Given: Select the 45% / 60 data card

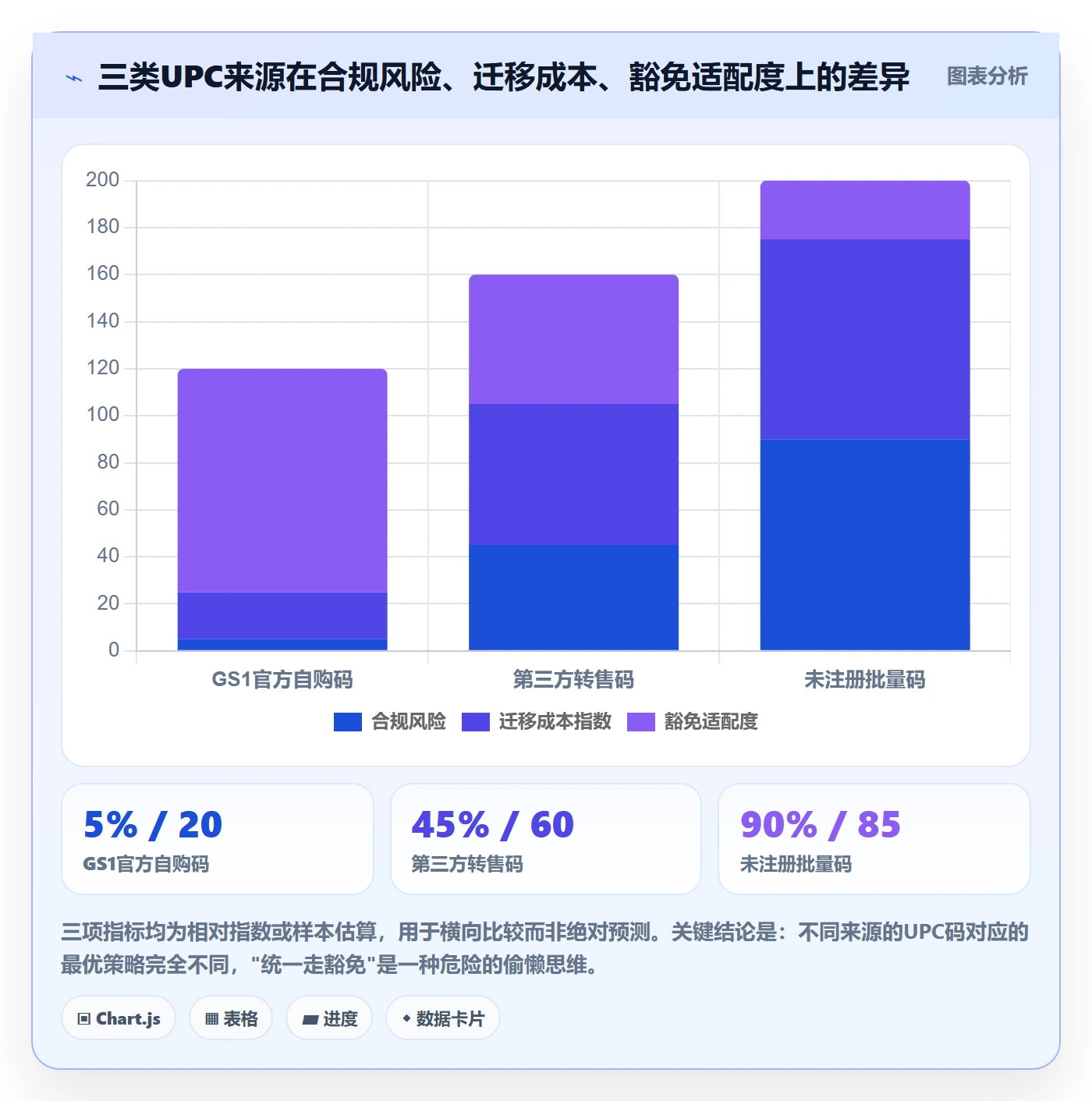Looking at the screenshot, I should 546,839.
